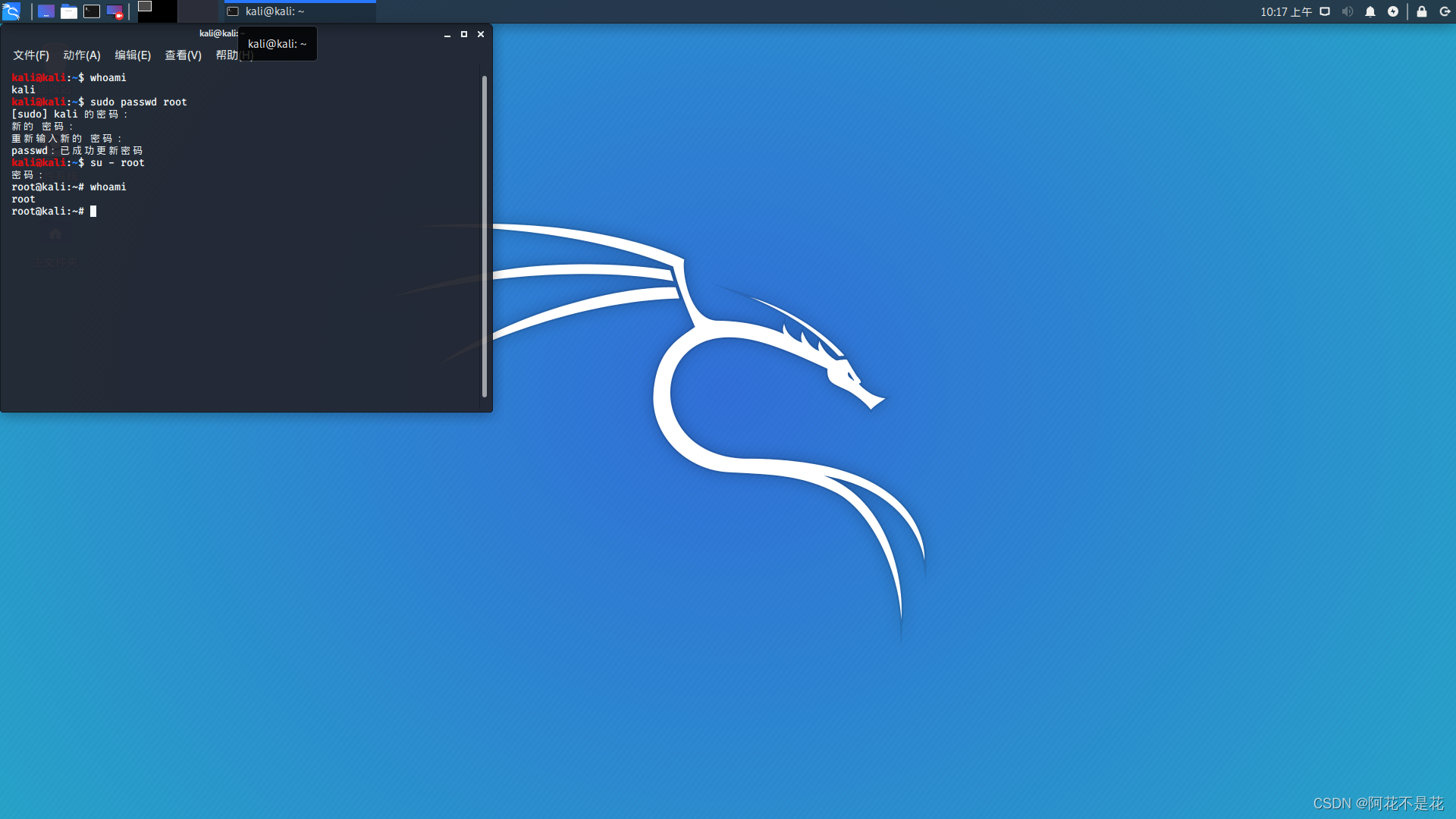The image size is (1456, 819).
Task: Click the show desktop panel icon
Action: 45,11
